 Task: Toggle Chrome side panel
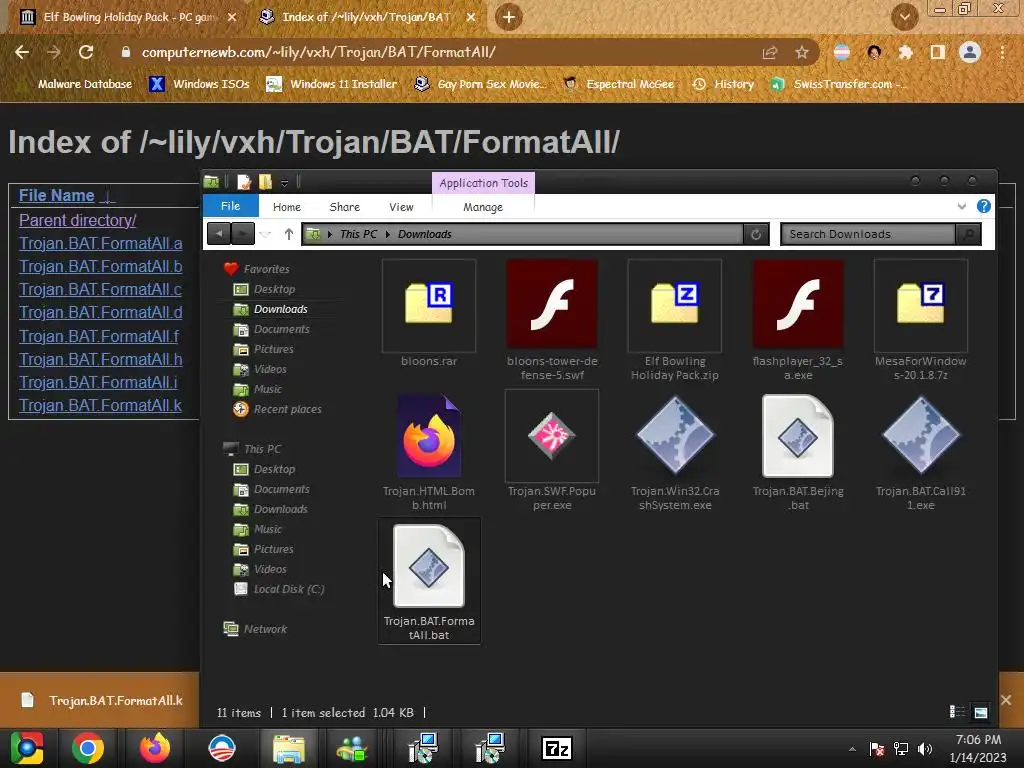tap(938, 52)
